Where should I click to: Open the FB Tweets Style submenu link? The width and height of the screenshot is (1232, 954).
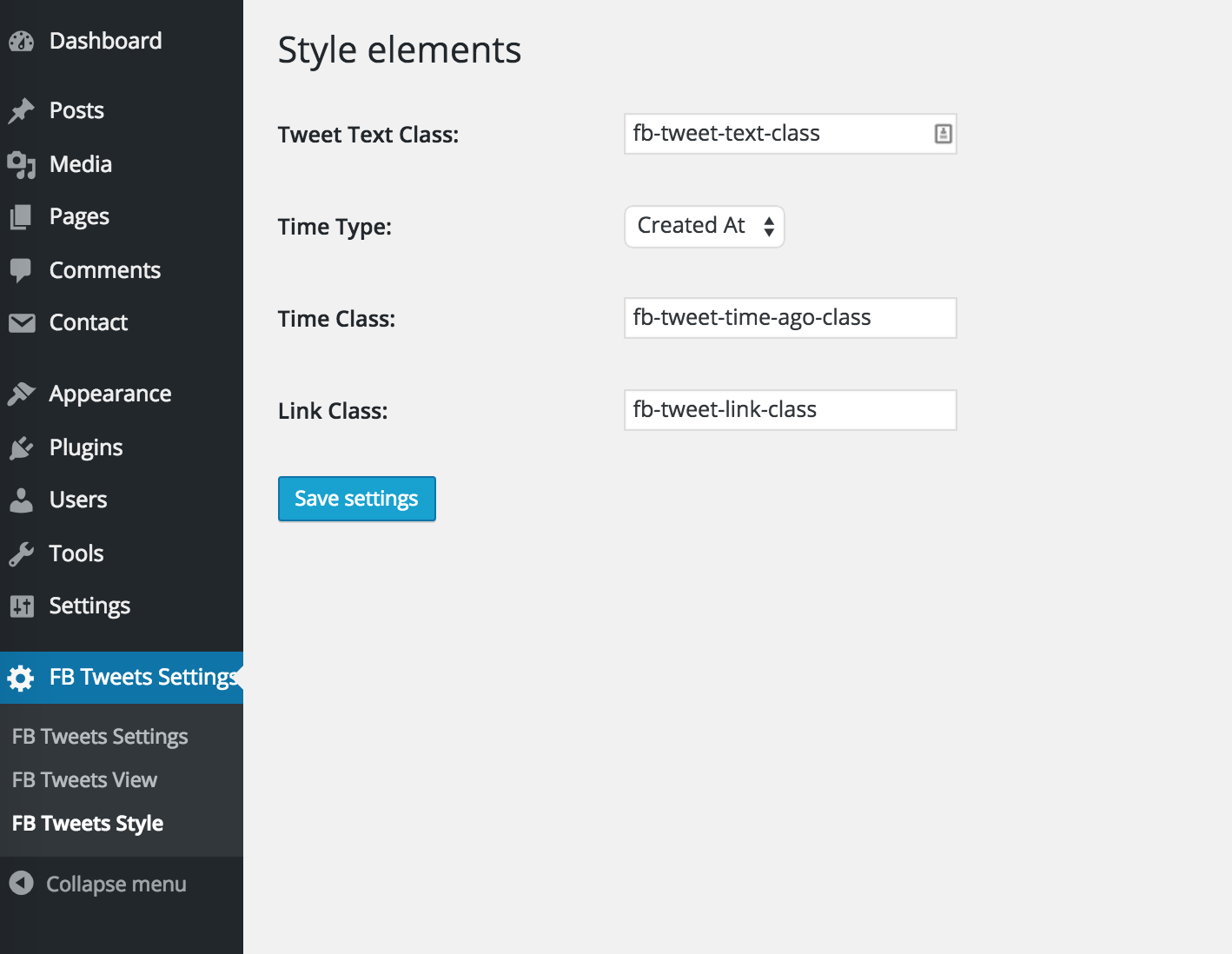tap(88, 824)
